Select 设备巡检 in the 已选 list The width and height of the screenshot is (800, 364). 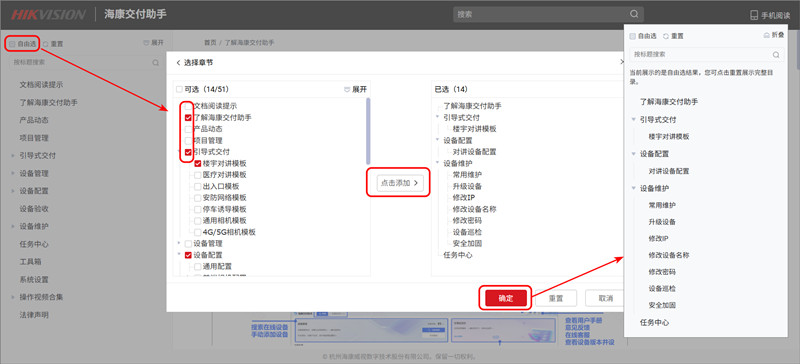(467, 232)
